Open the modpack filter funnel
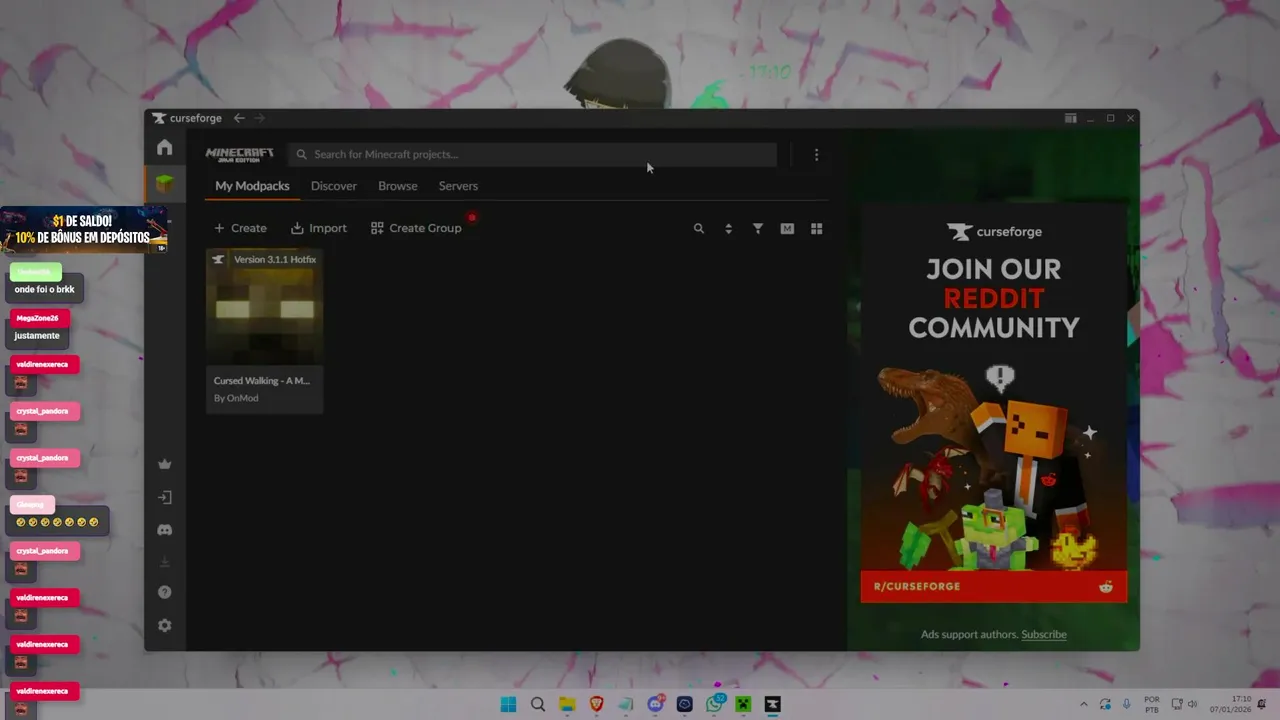 758,229
